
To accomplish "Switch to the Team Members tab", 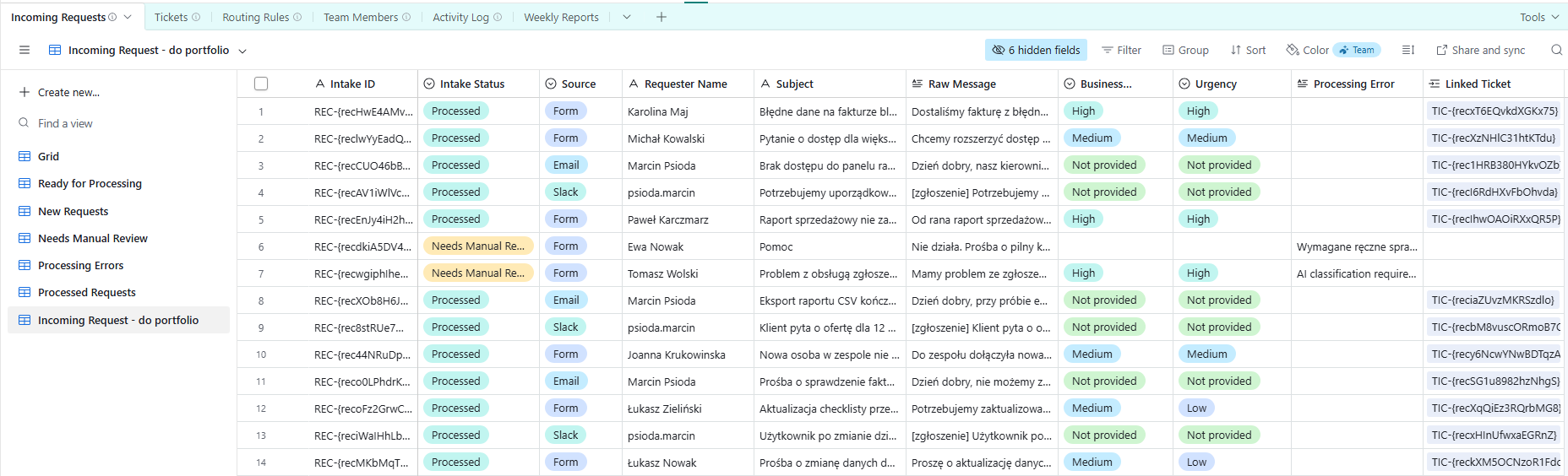I will click(x=361, y=17).
